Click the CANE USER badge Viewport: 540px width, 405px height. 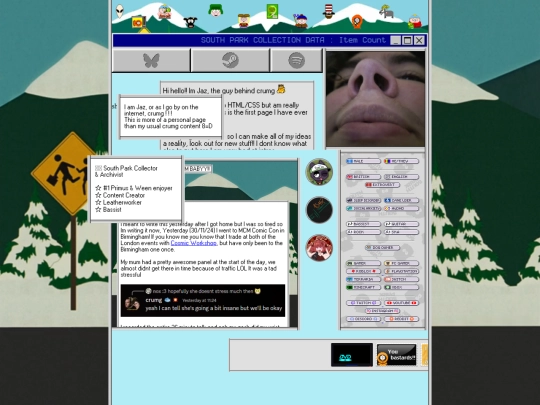click(402, 200)
